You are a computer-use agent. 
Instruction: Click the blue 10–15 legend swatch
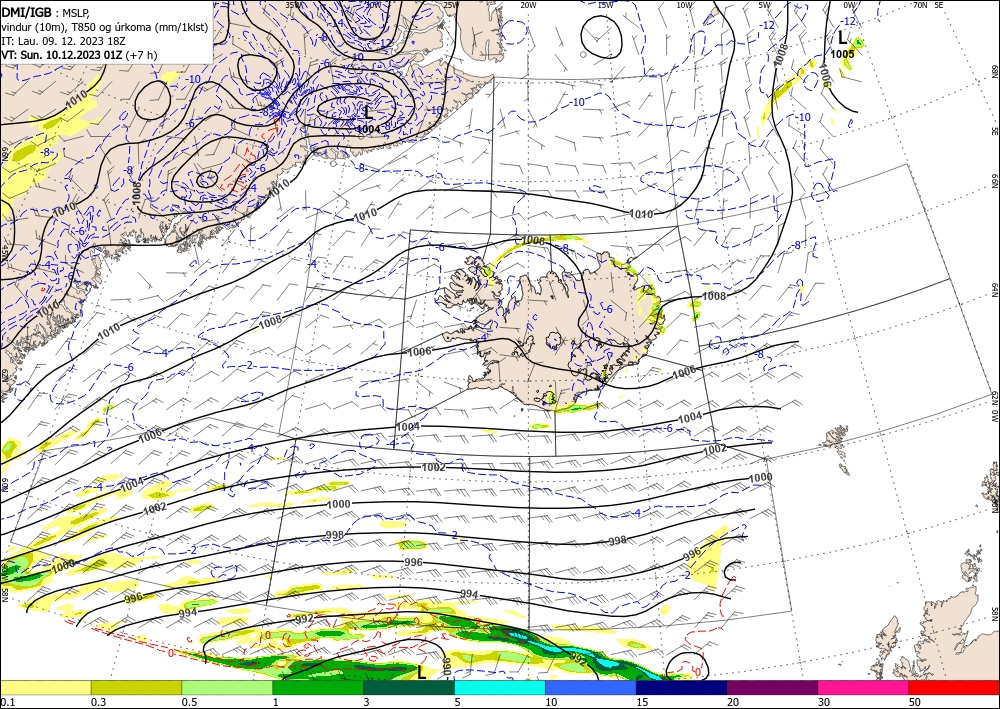coord(591,687)
